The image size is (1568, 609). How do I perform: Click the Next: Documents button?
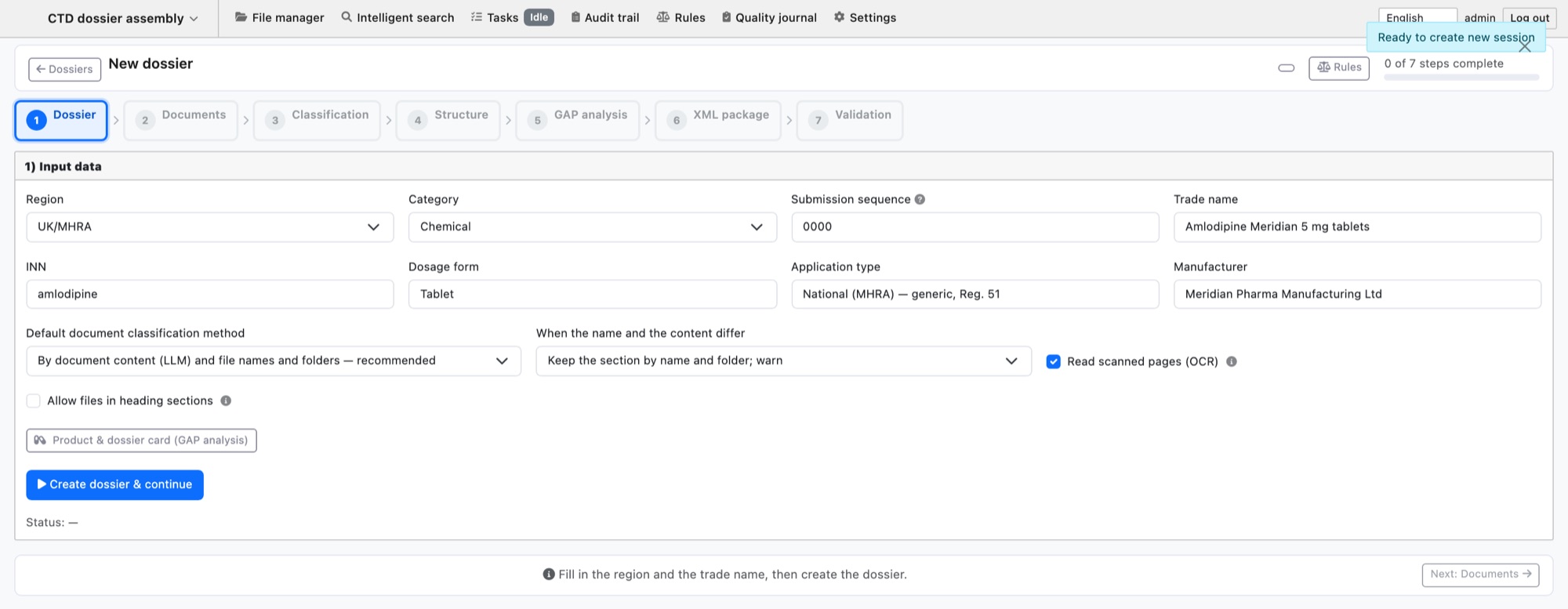(x=1480, y=575)
